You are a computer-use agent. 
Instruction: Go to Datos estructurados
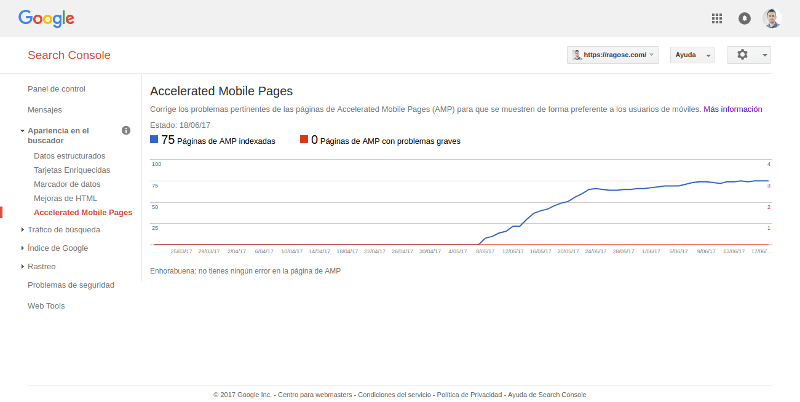point(69,156)
